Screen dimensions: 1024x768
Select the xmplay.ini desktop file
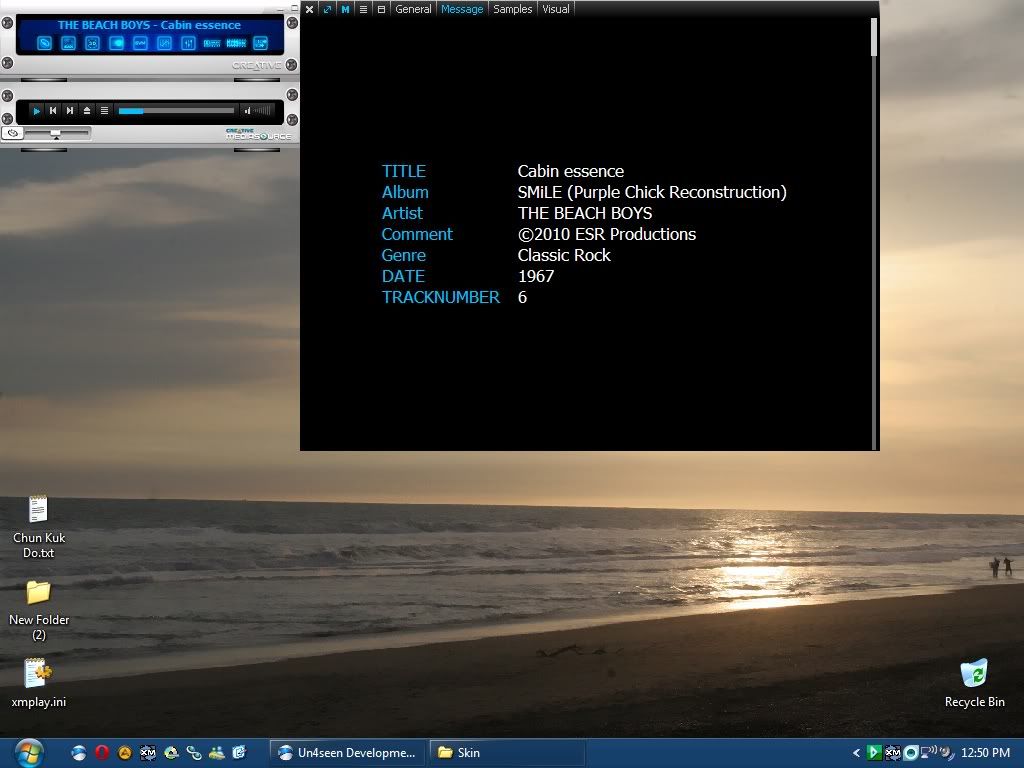pyautogui.click(x=39, y=684)
